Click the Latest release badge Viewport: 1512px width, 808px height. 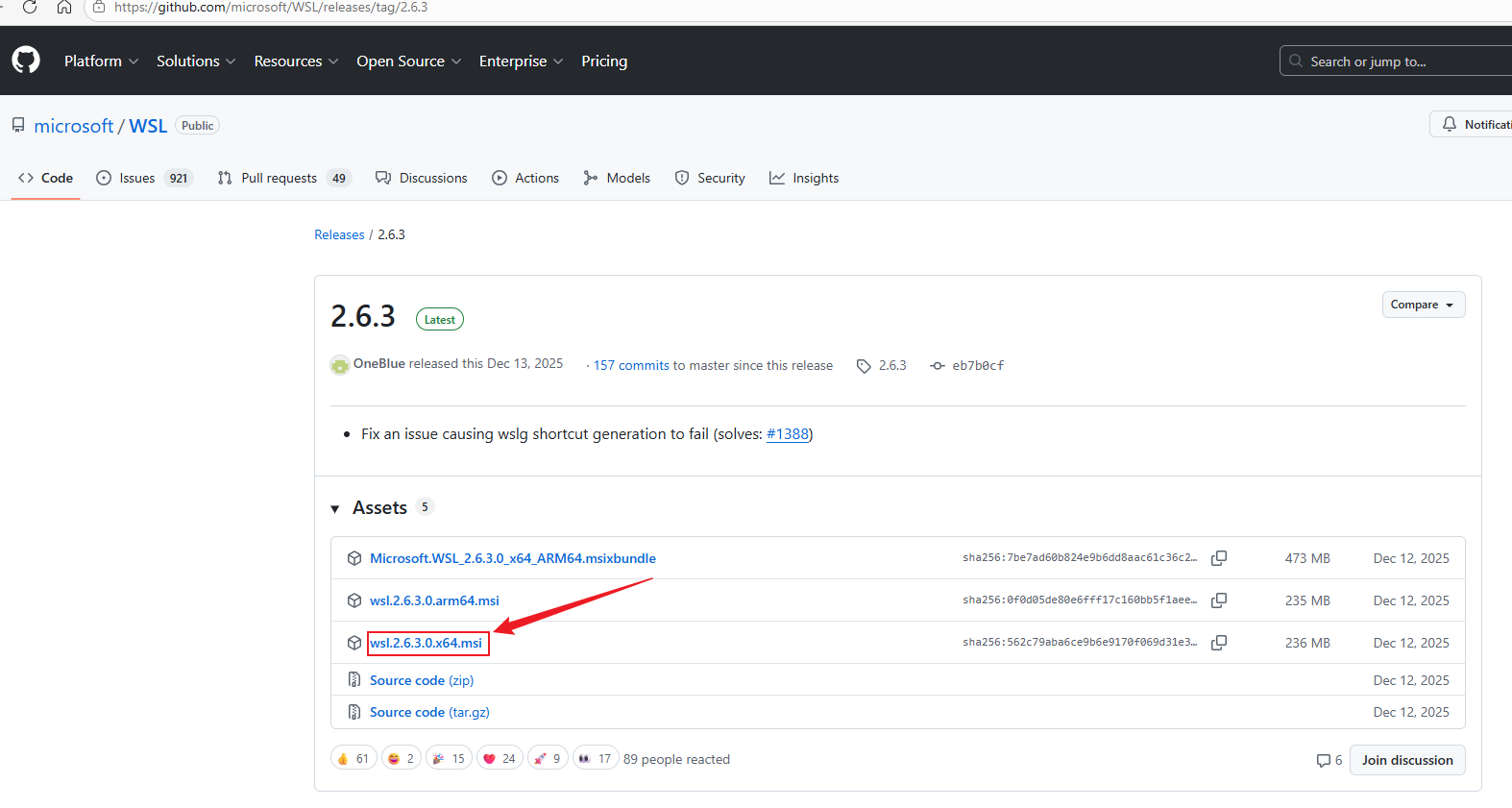(440, 320)
